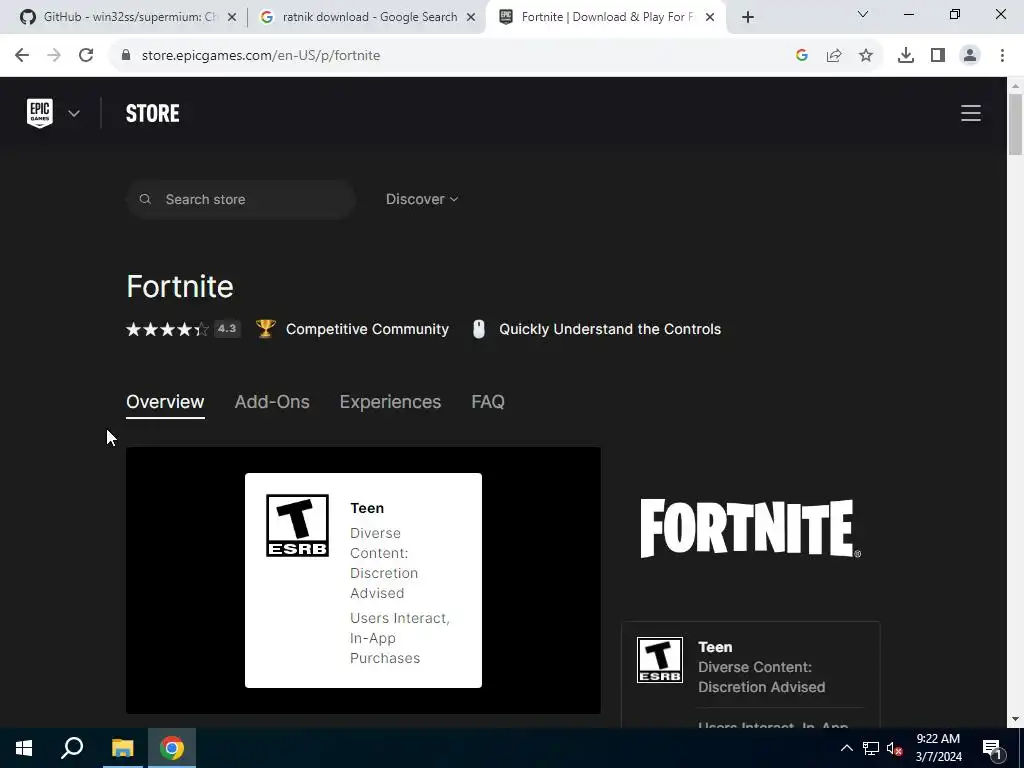Open the Chrome three-dot menu

click(1002, 56)
